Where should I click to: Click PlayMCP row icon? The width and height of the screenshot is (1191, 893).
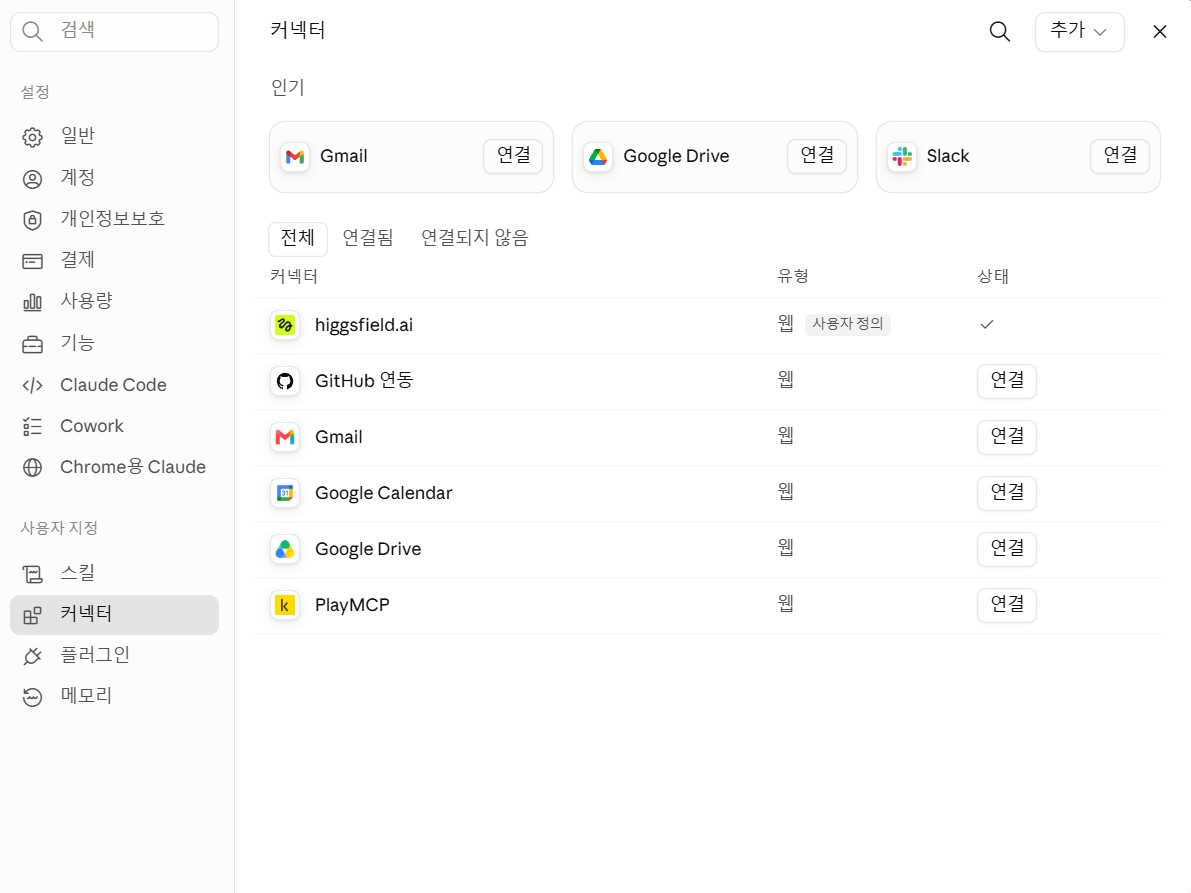pos(285,605)
